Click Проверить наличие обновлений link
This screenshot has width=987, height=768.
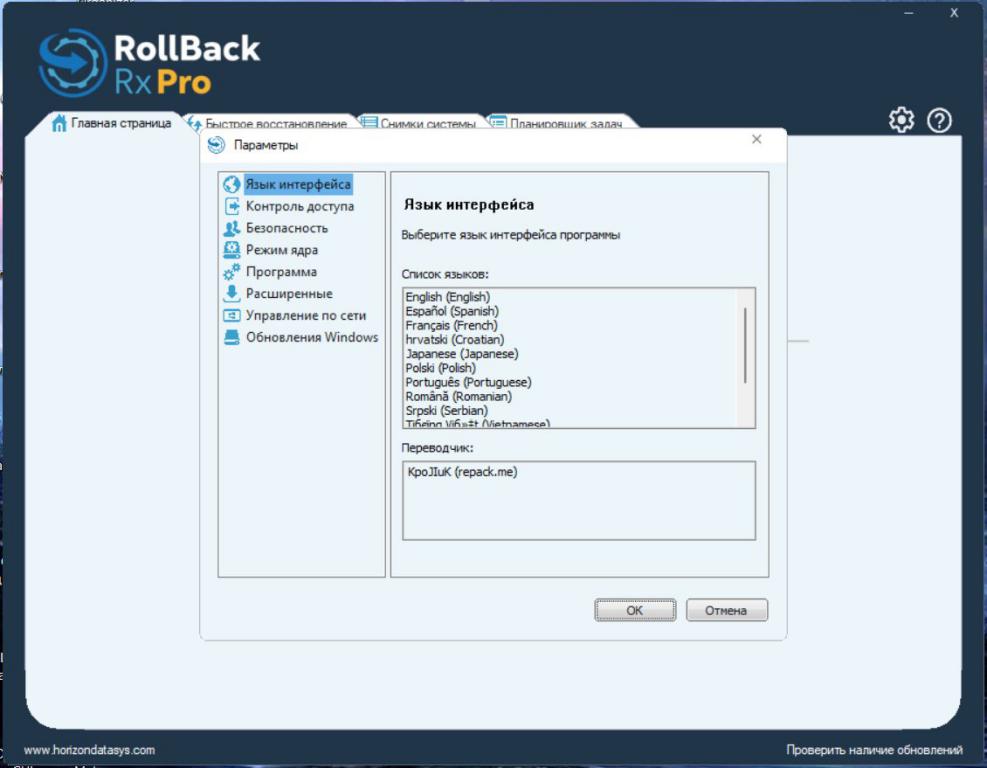874,750
